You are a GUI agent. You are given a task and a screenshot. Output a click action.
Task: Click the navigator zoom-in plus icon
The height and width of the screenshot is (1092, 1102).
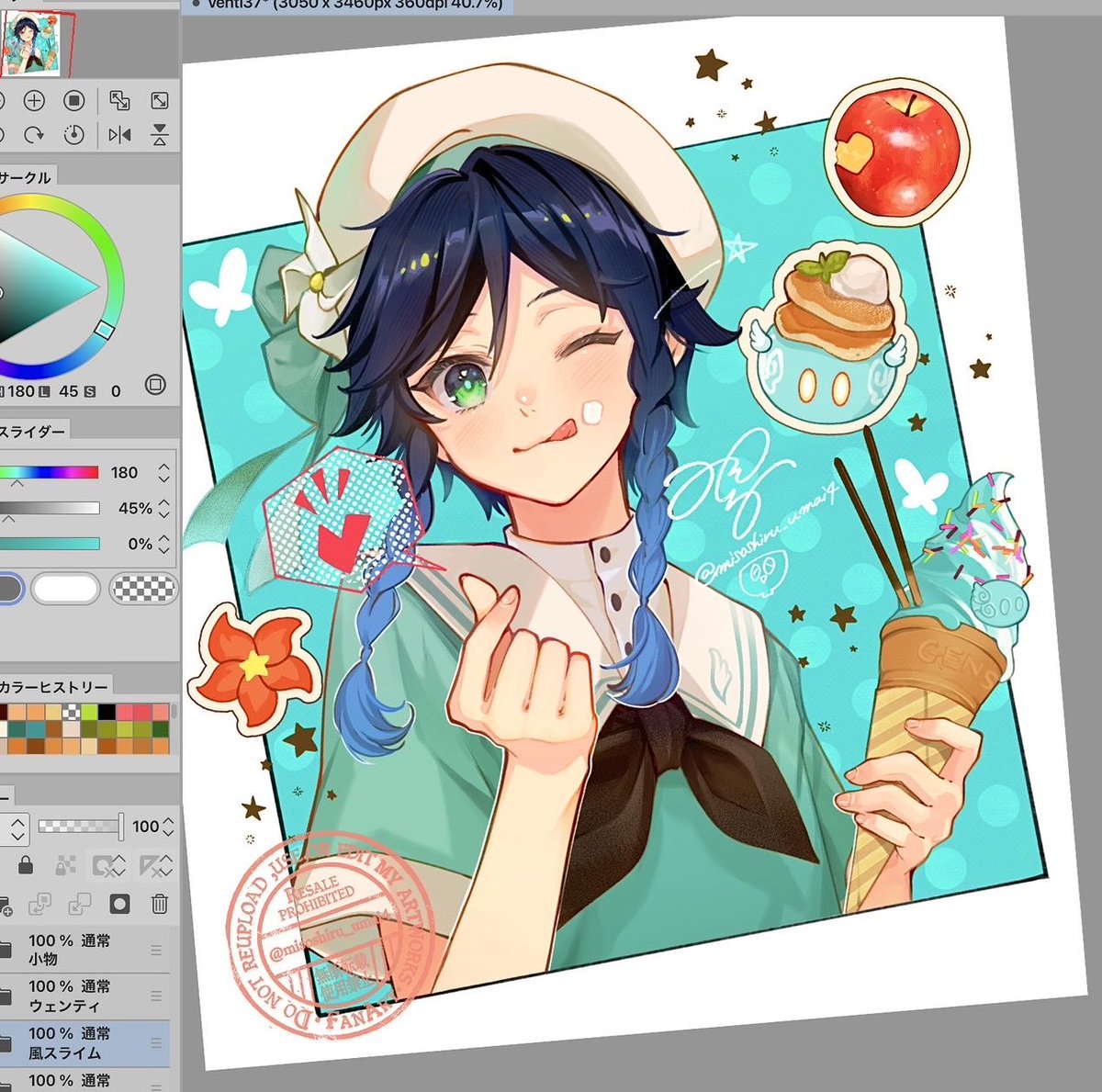(x=34, y=100)
